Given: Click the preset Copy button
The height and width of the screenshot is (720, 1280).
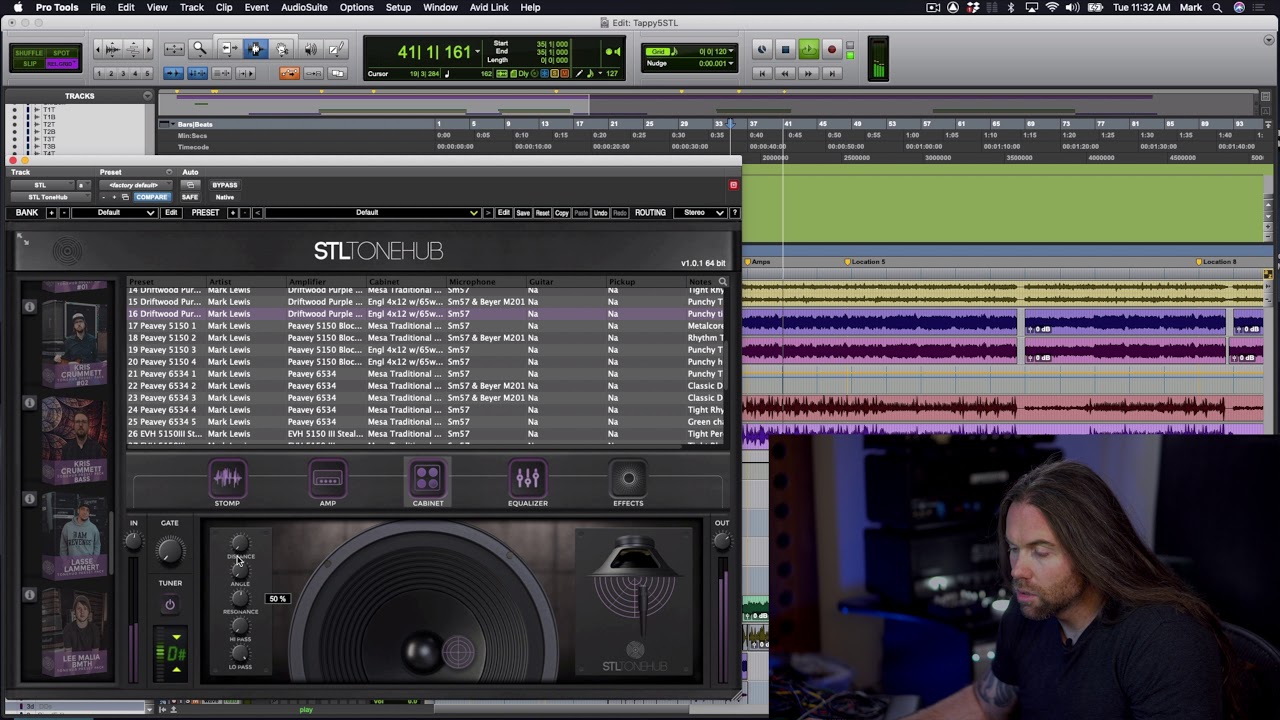Looking at the screenshot, I should (562, 213).
